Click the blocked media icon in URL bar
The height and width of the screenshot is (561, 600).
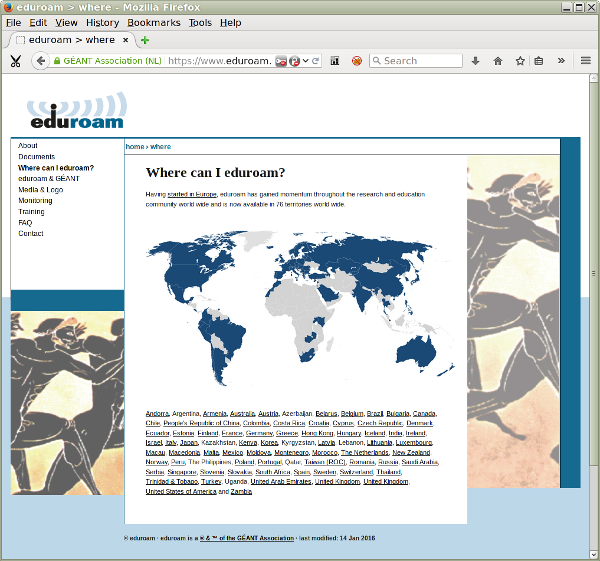pyautogui.click(x=281, y=61)
